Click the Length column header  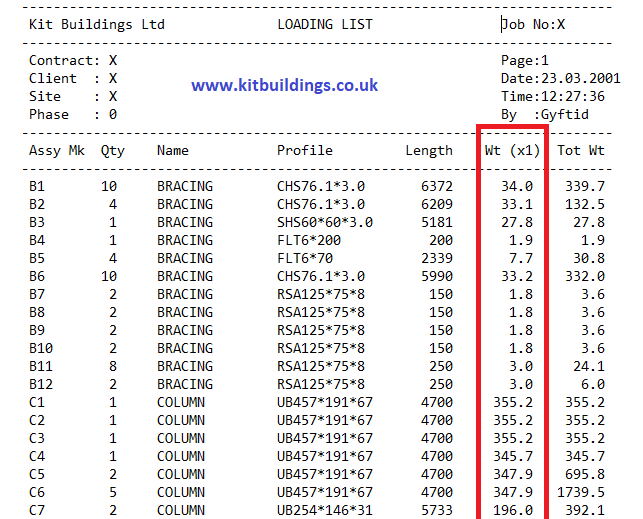tap(429, 150)
